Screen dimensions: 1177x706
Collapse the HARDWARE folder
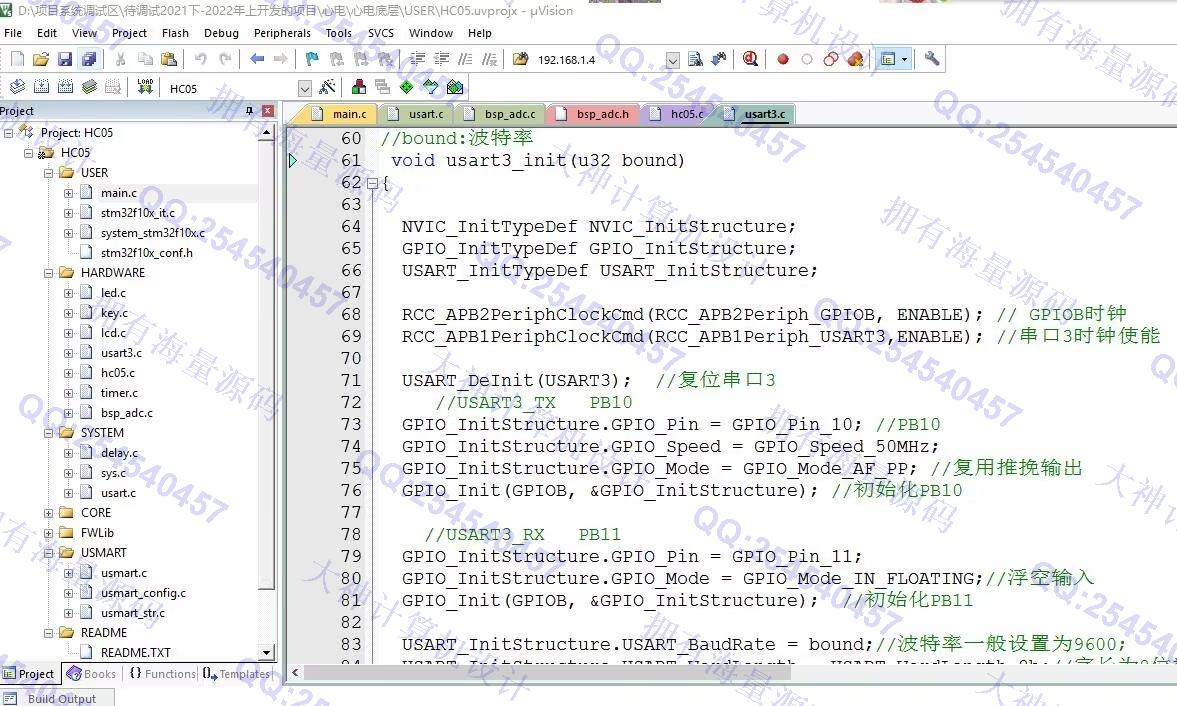(x=48, y=273)
